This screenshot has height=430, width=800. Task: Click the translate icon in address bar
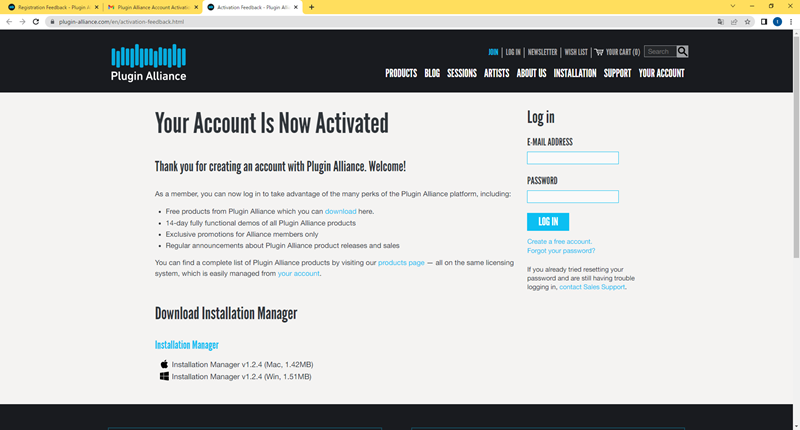[x=720, y=22]
